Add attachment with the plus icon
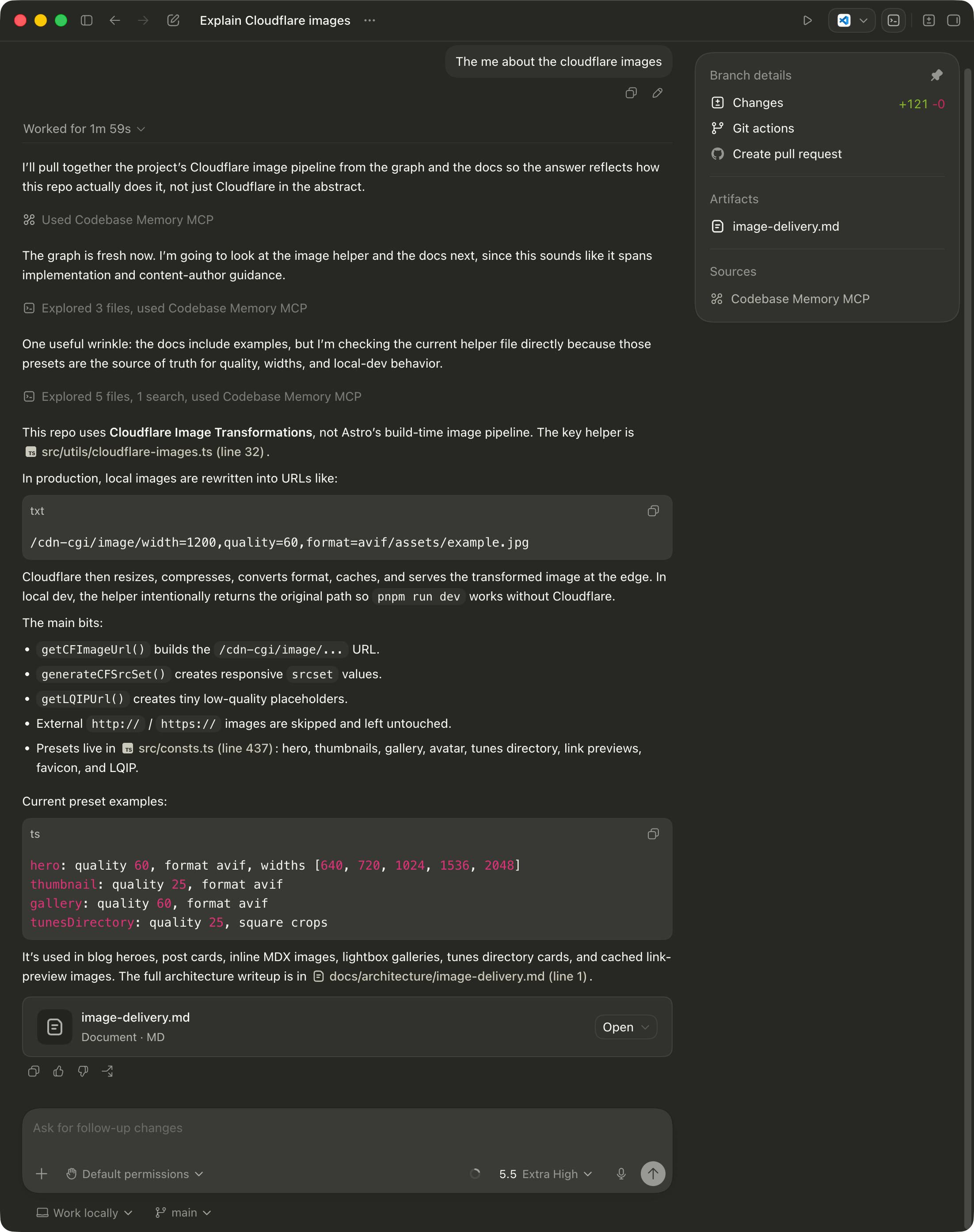This screenshot has height=1232, width=974. click(42, 1174)
